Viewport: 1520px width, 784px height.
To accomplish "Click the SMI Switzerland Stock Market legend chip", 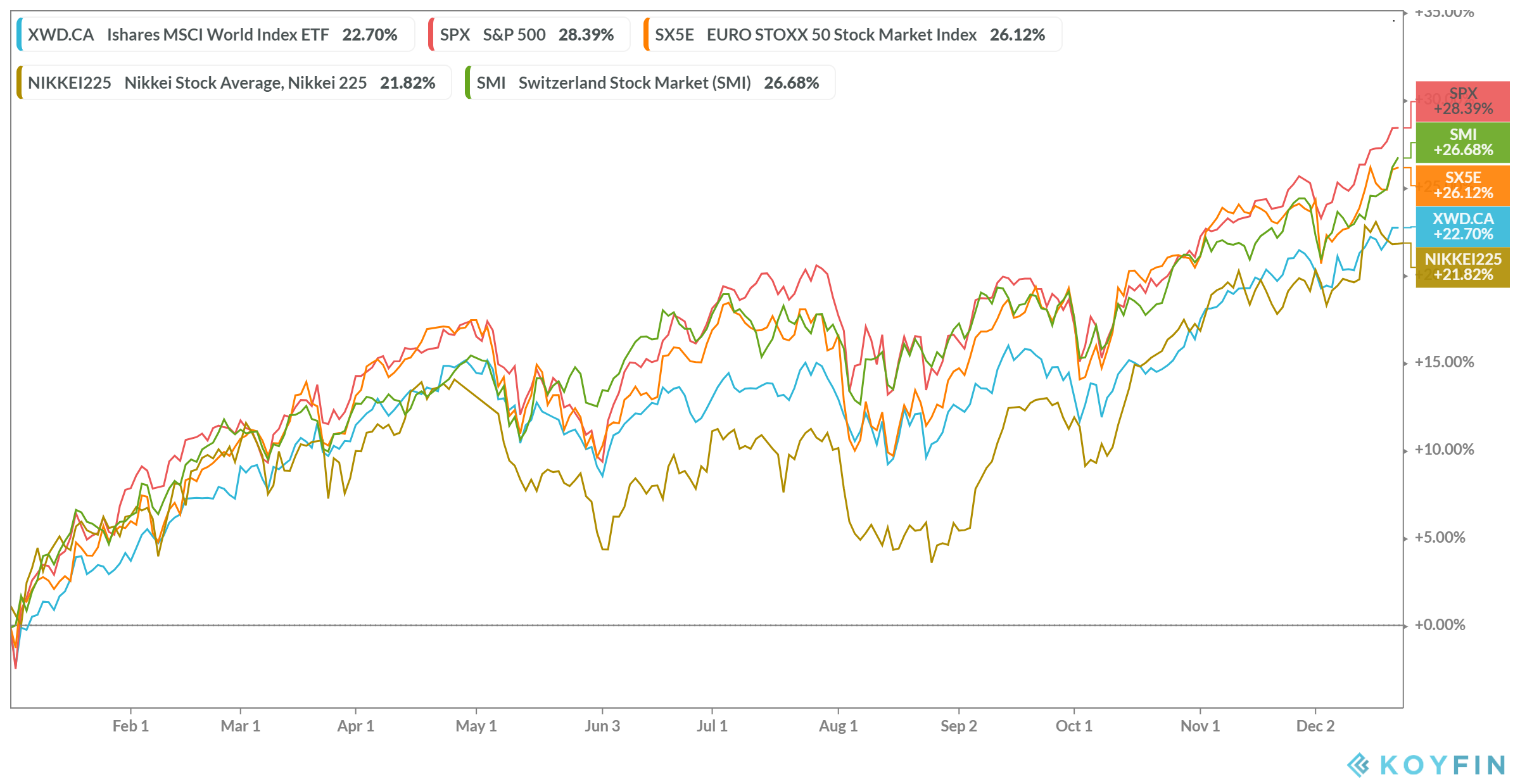I will 650,82.
